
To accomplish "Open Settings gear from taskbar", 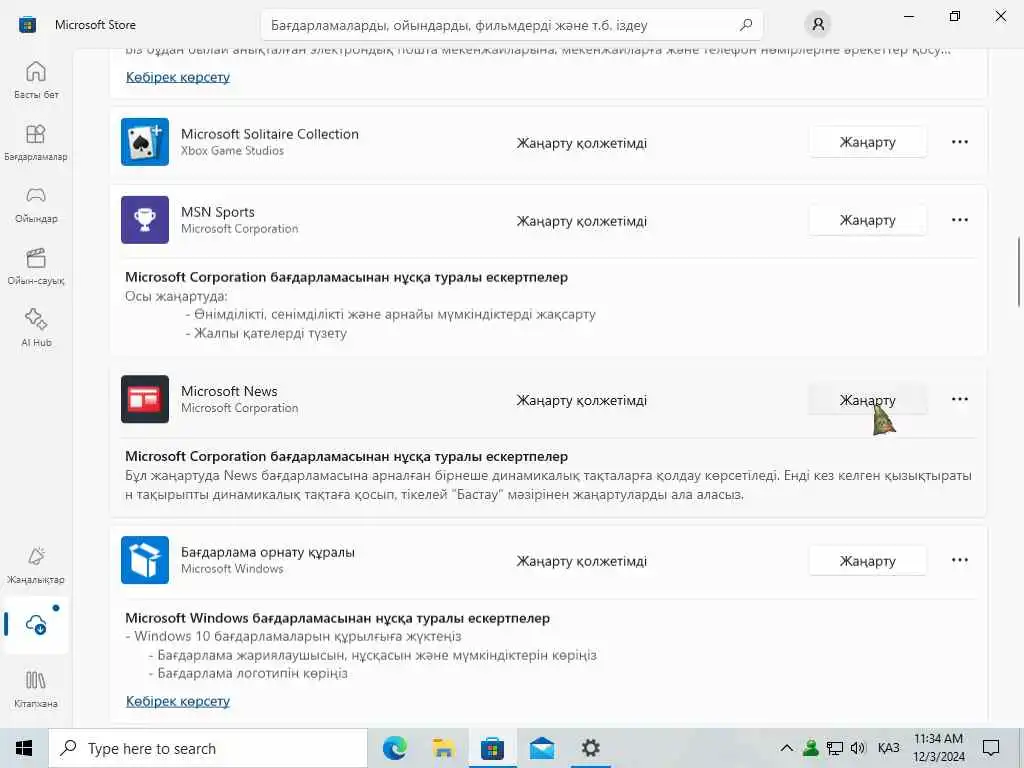I will click(x=590, y=748).
